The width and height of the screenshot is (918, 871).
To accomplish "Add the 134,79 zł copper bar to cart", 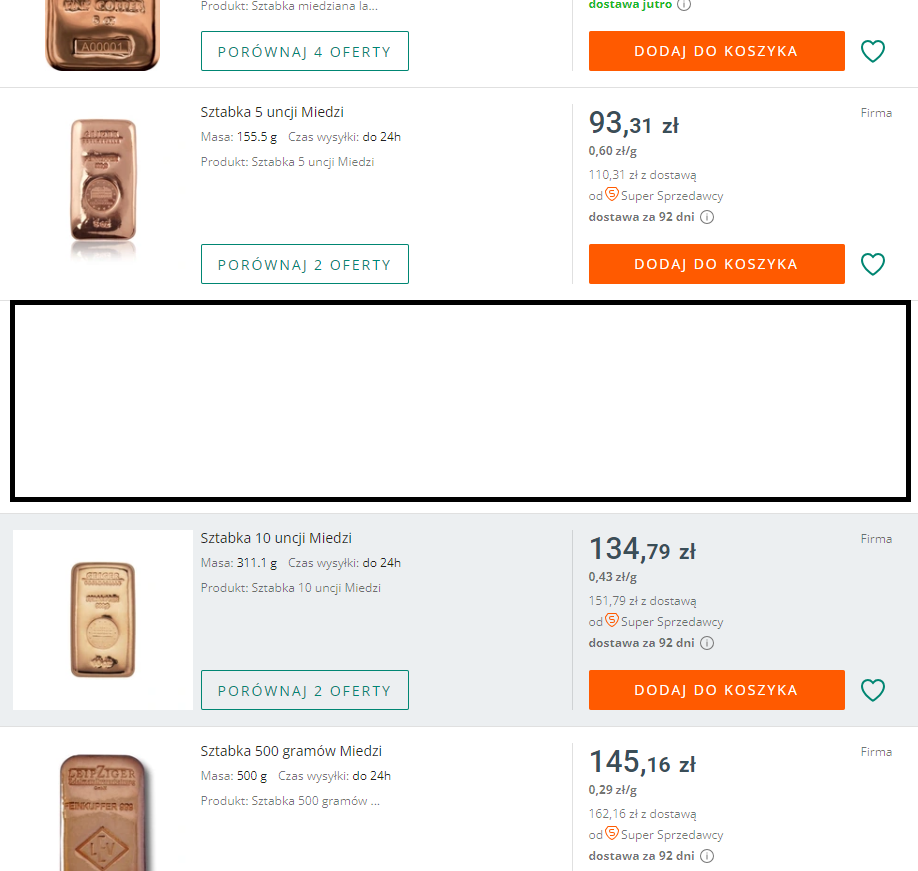I will click(716, 690).
